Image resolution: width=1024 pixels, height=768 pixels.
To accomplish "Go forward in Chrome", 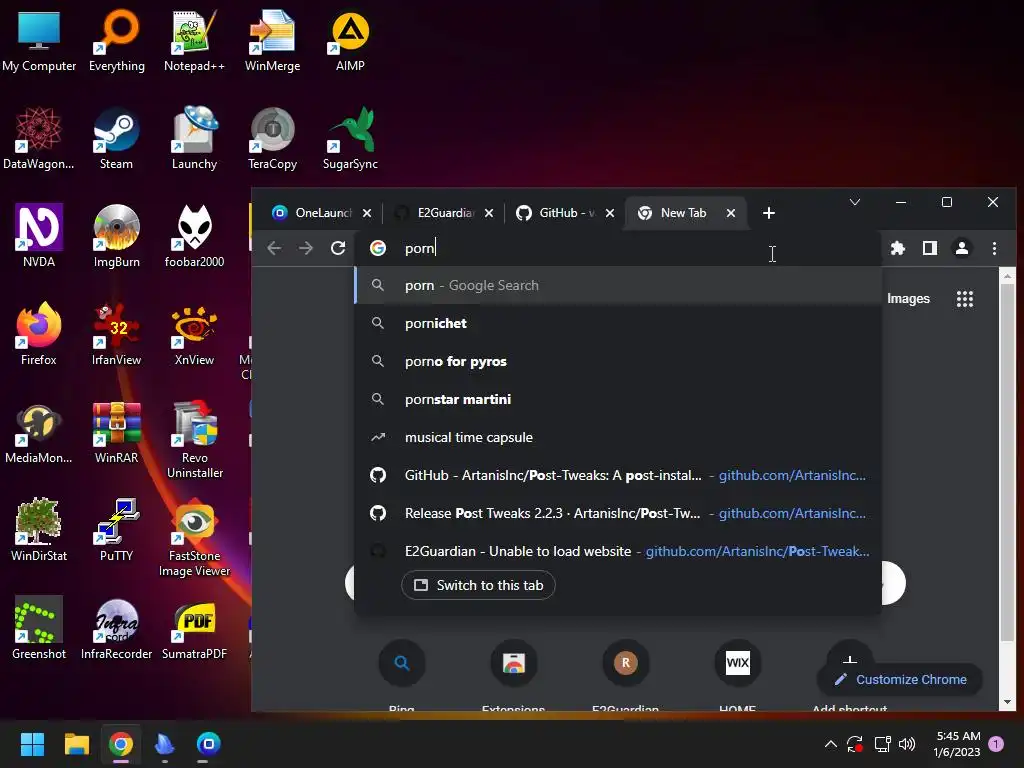I will point(306,248).
